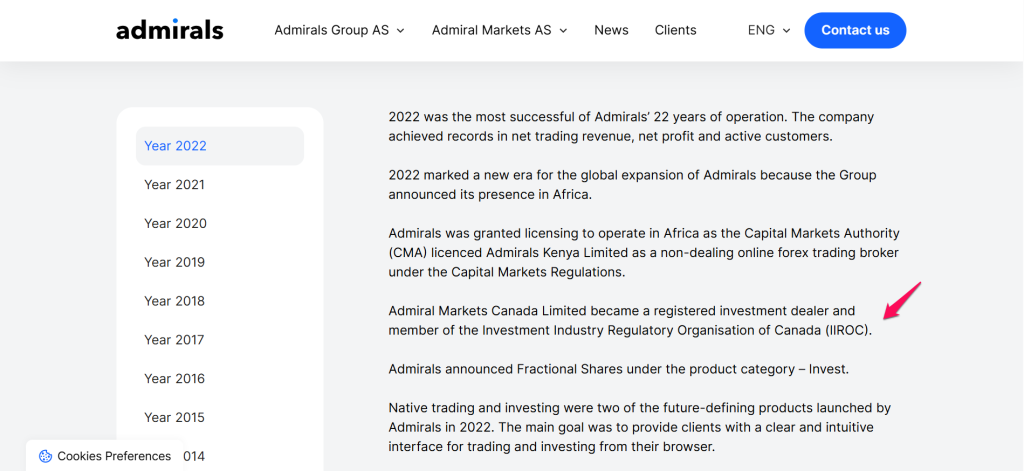The image size is (1024, 471).
Task: Show Year 2020 history
Action: (x=175, y=224)
